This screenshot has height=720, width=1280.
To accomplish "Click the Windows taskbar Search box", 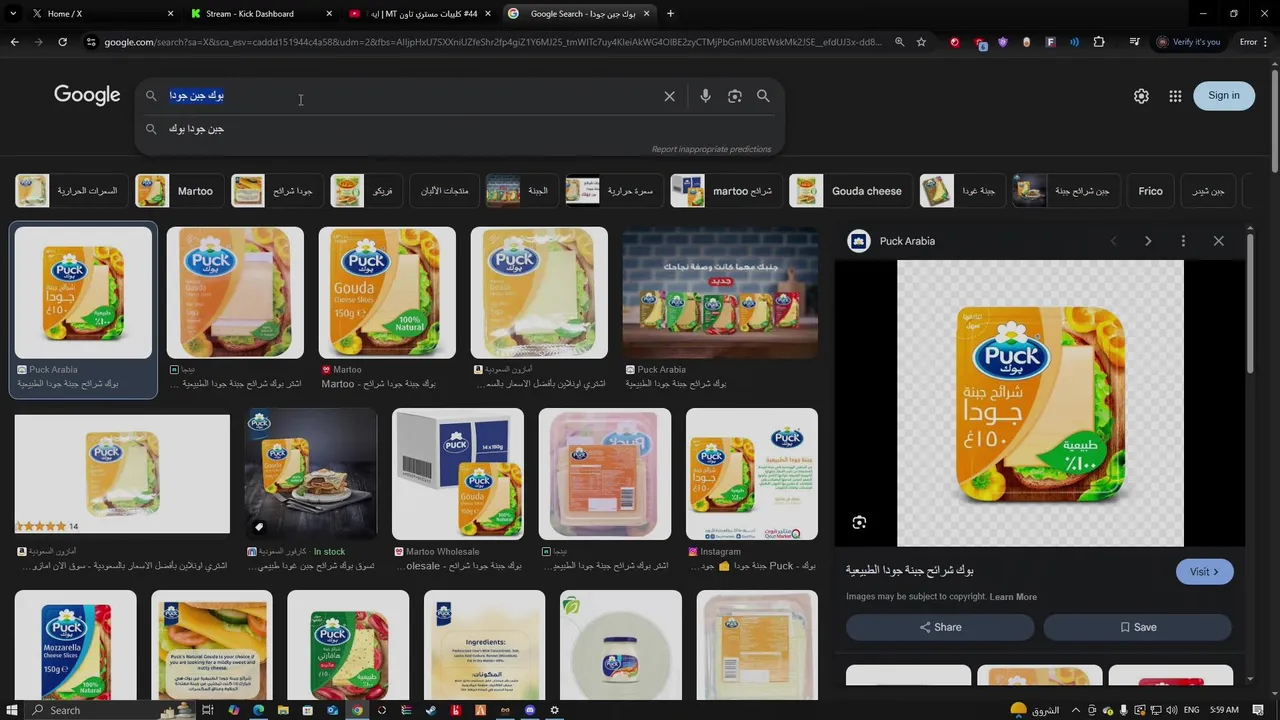I will pyautogui.click(x=110, y=710).
